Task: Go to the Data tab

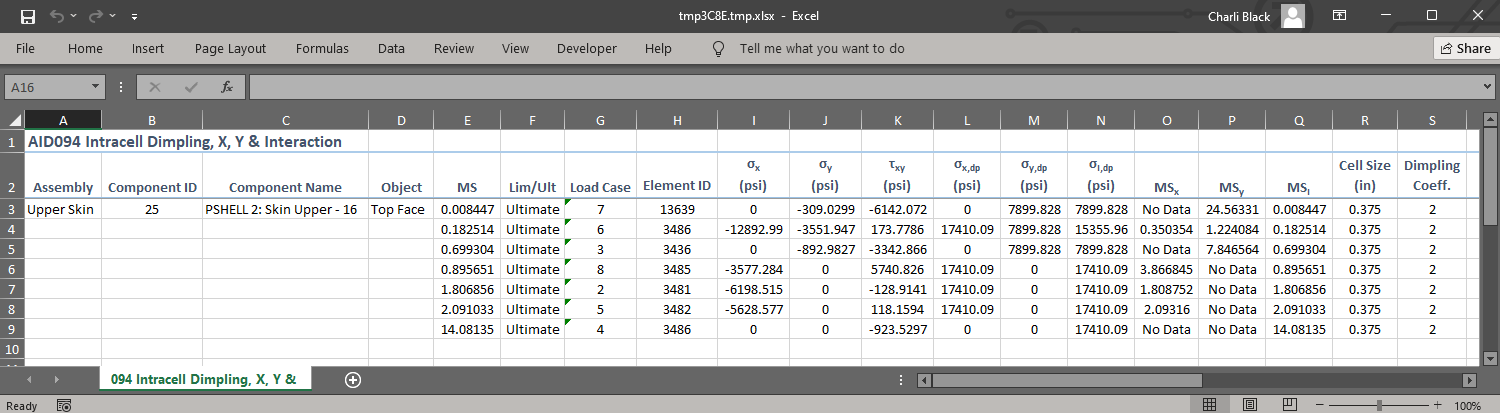Action: (x=391, y=48)
